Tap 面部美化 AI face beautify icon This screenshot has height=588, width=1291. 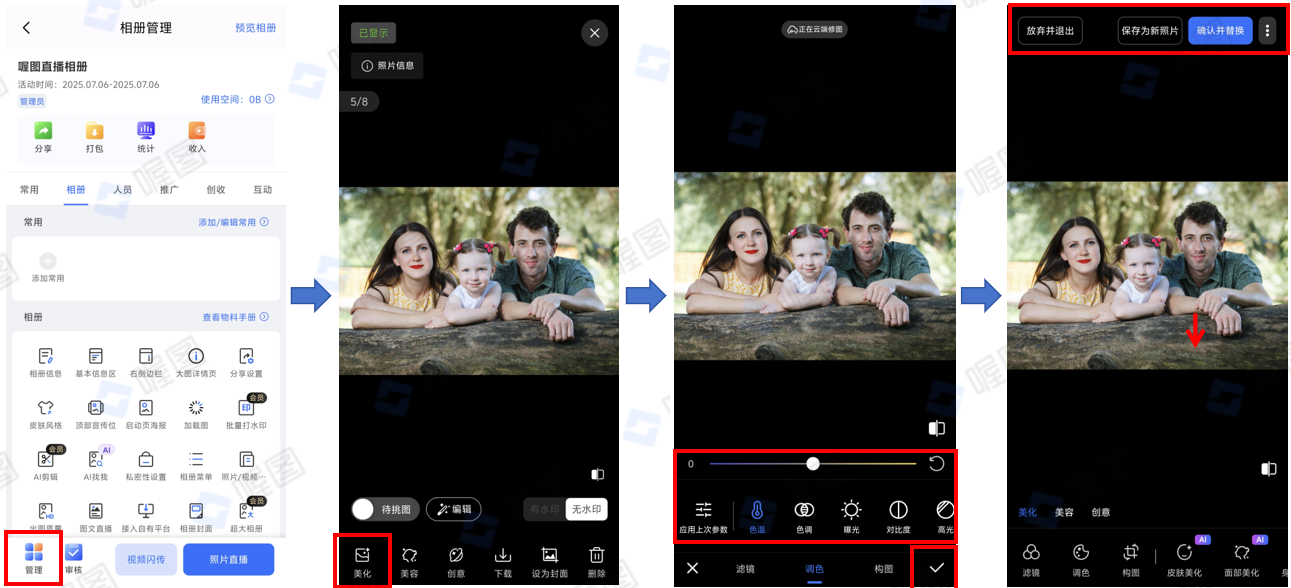[1241, 552]
